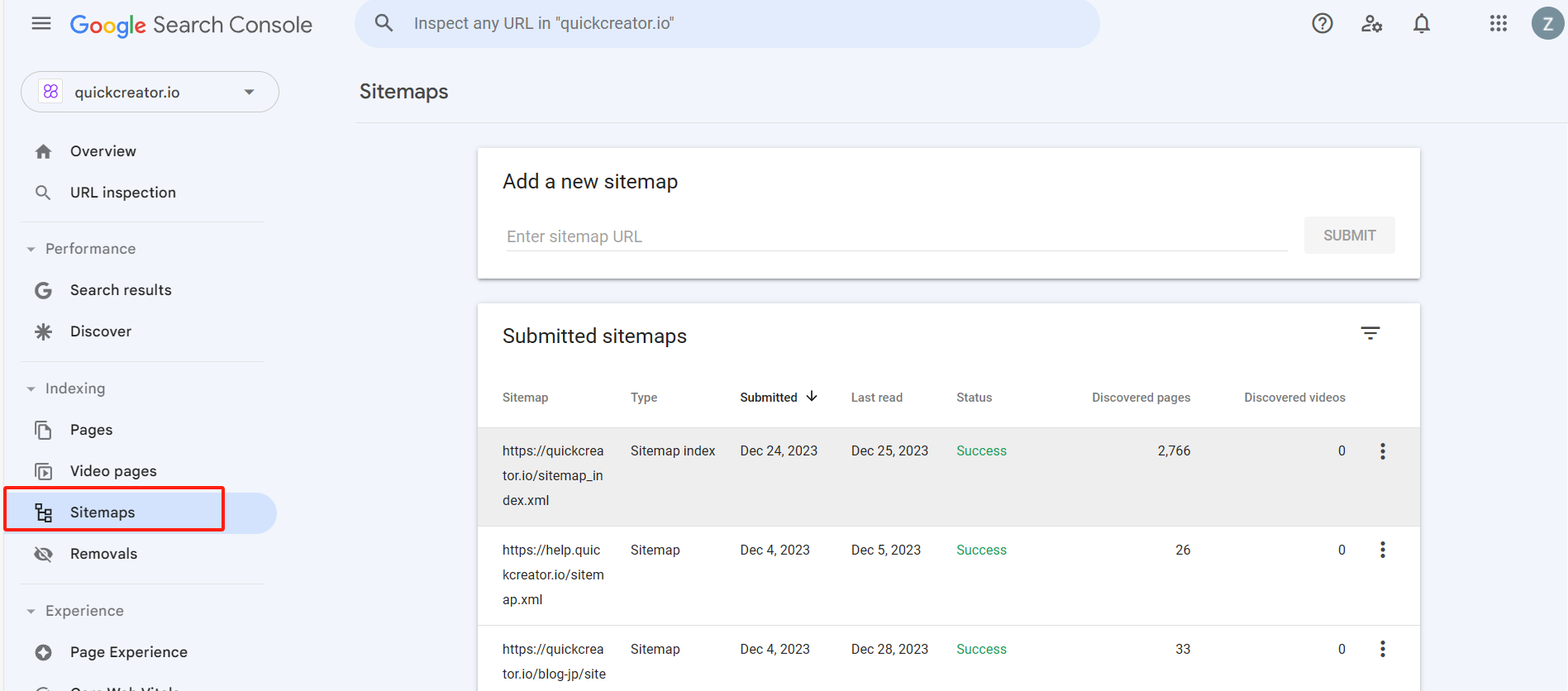Click the 2,766 discovered pages value

click(x=1174, y=451)
